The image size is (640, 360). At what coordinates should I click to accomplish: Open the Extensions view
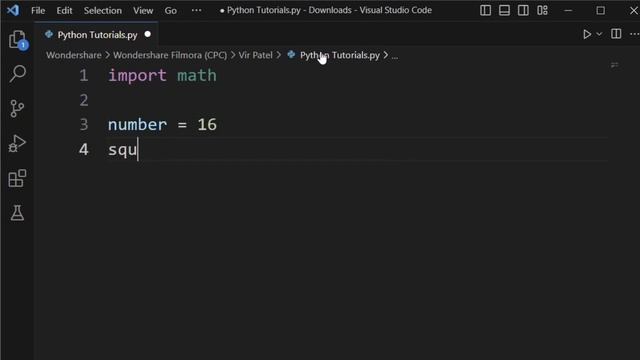17,178
